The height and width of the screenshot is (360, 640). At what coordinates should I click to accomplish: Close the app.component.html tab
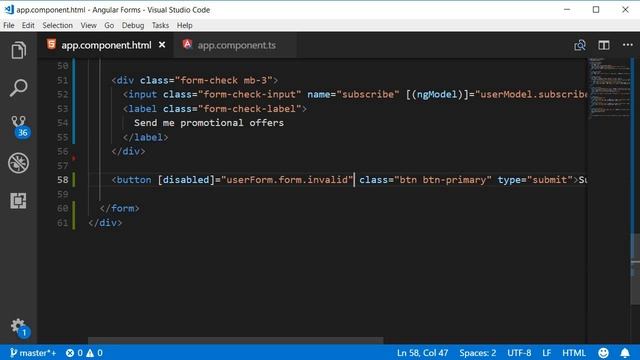coord(162,45)
